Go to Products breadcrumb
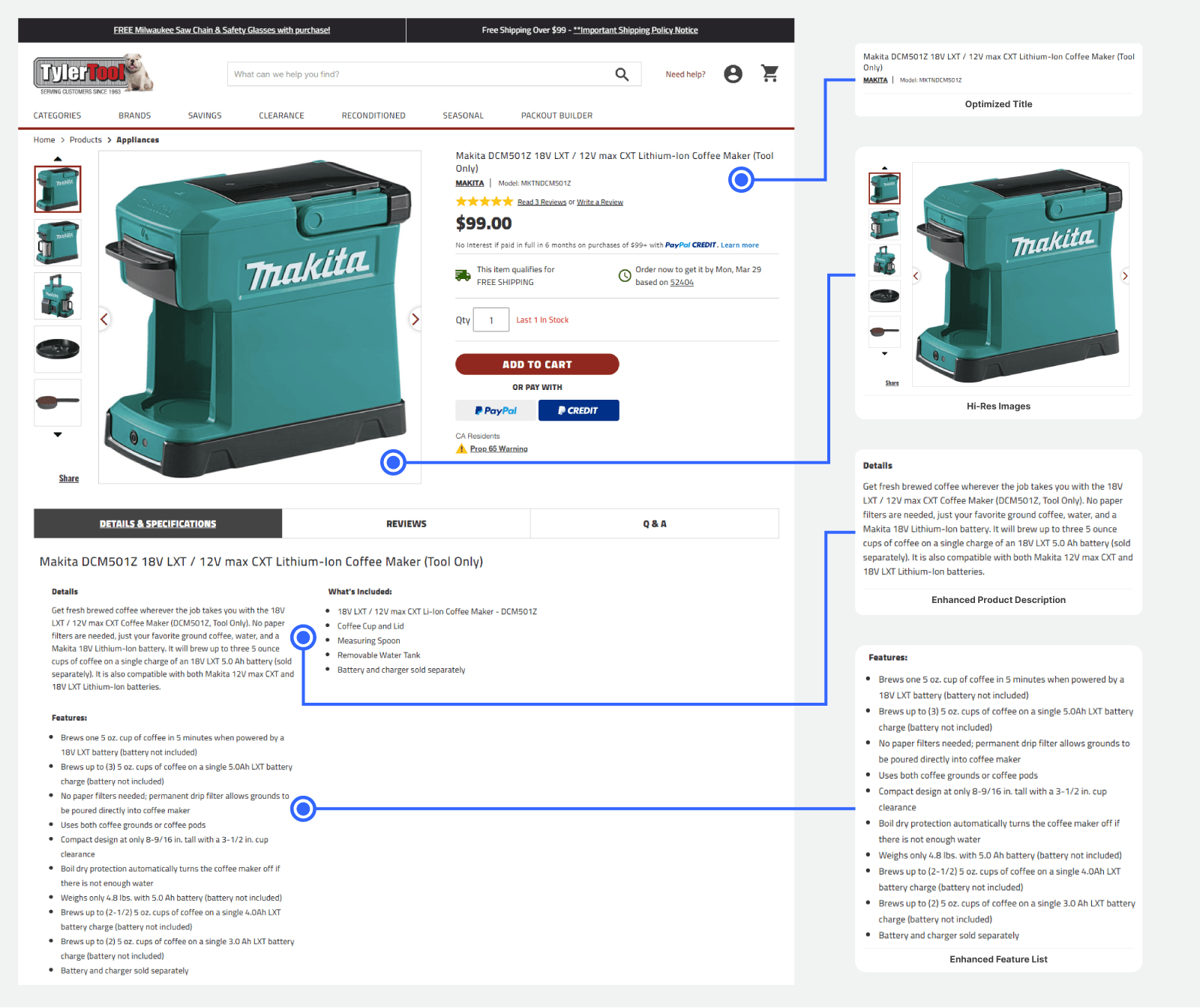The width and height of the screenshot is (1200, 1008). (x=85, y=139)
